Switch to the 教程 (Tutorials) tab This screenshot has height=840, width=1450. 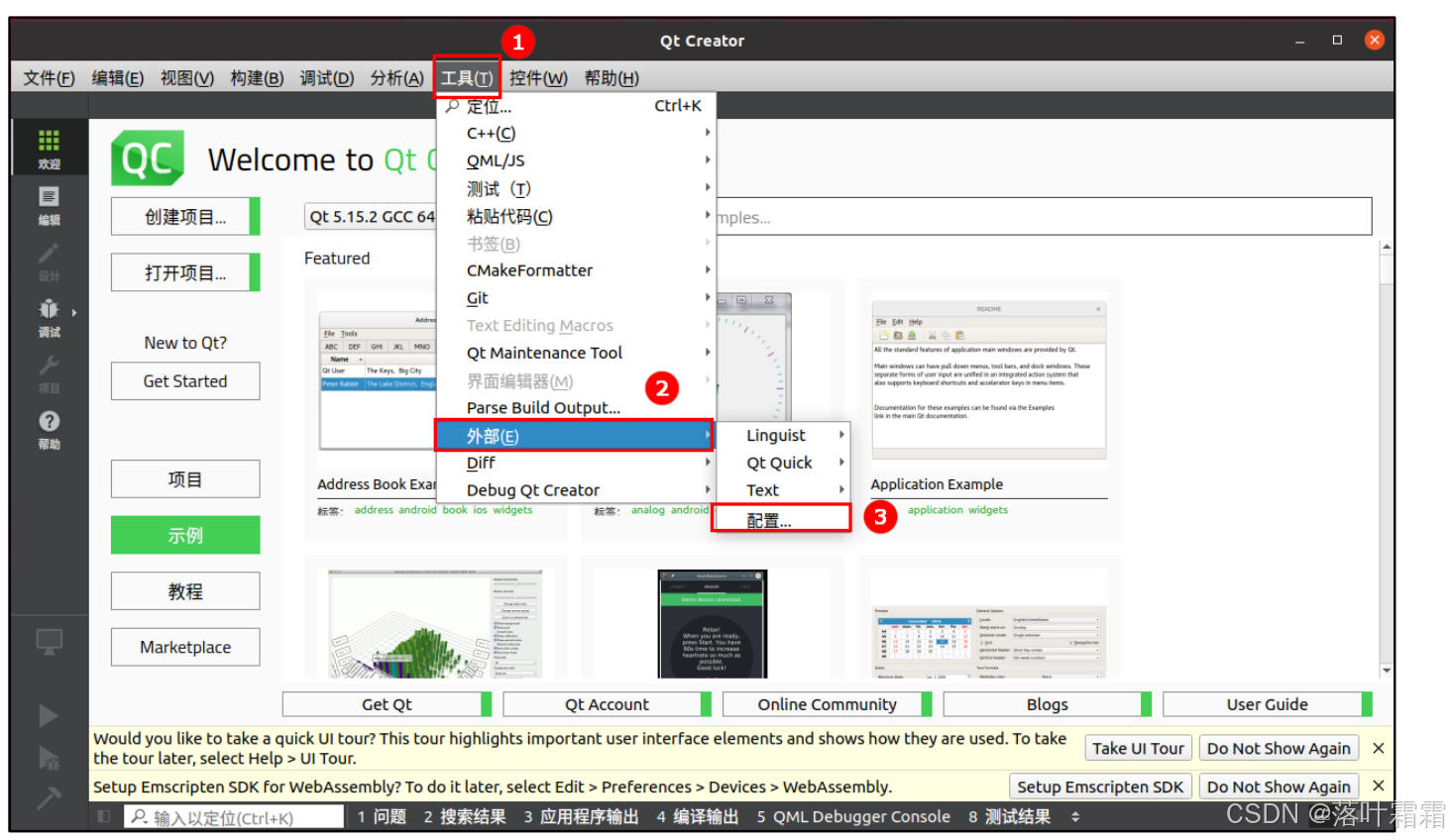pos(185,591)
